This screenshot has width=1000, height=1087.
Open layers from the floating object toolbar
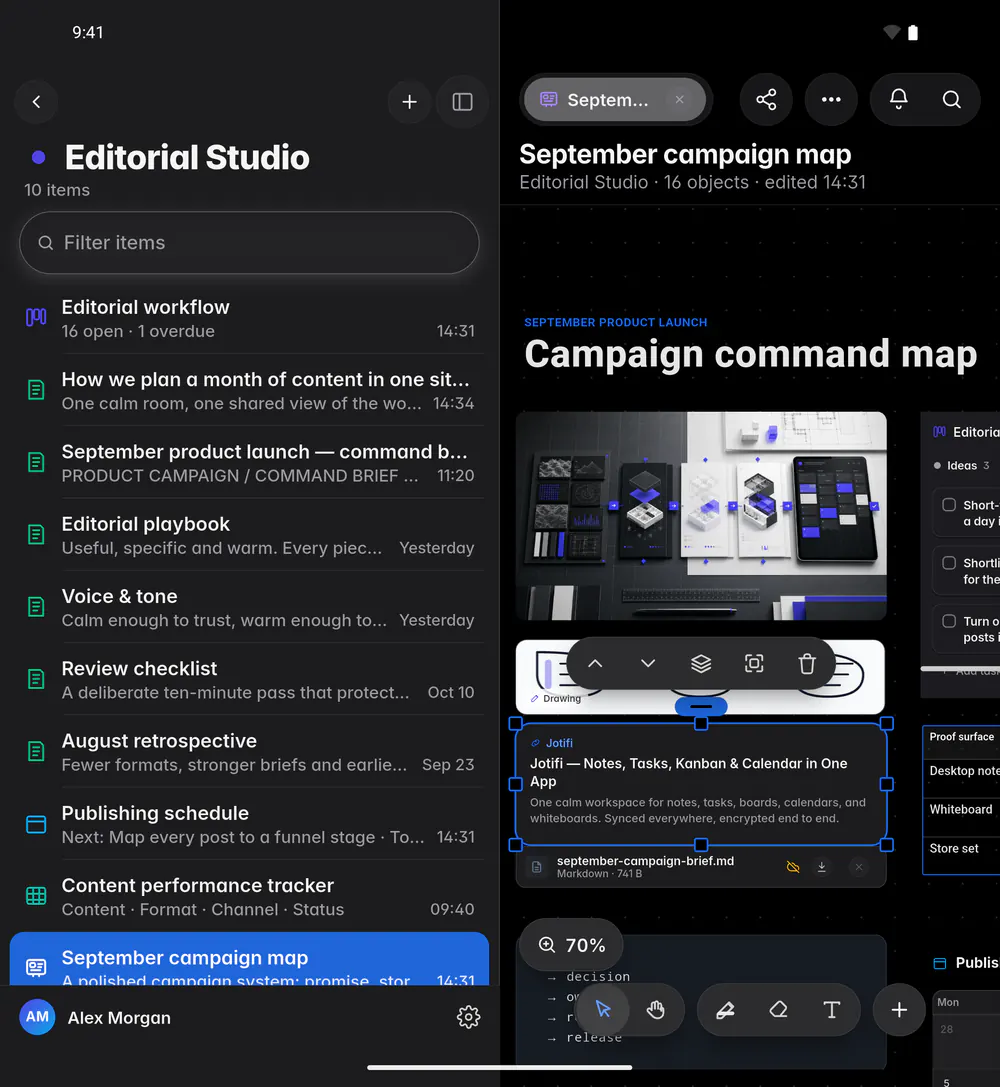701,663
